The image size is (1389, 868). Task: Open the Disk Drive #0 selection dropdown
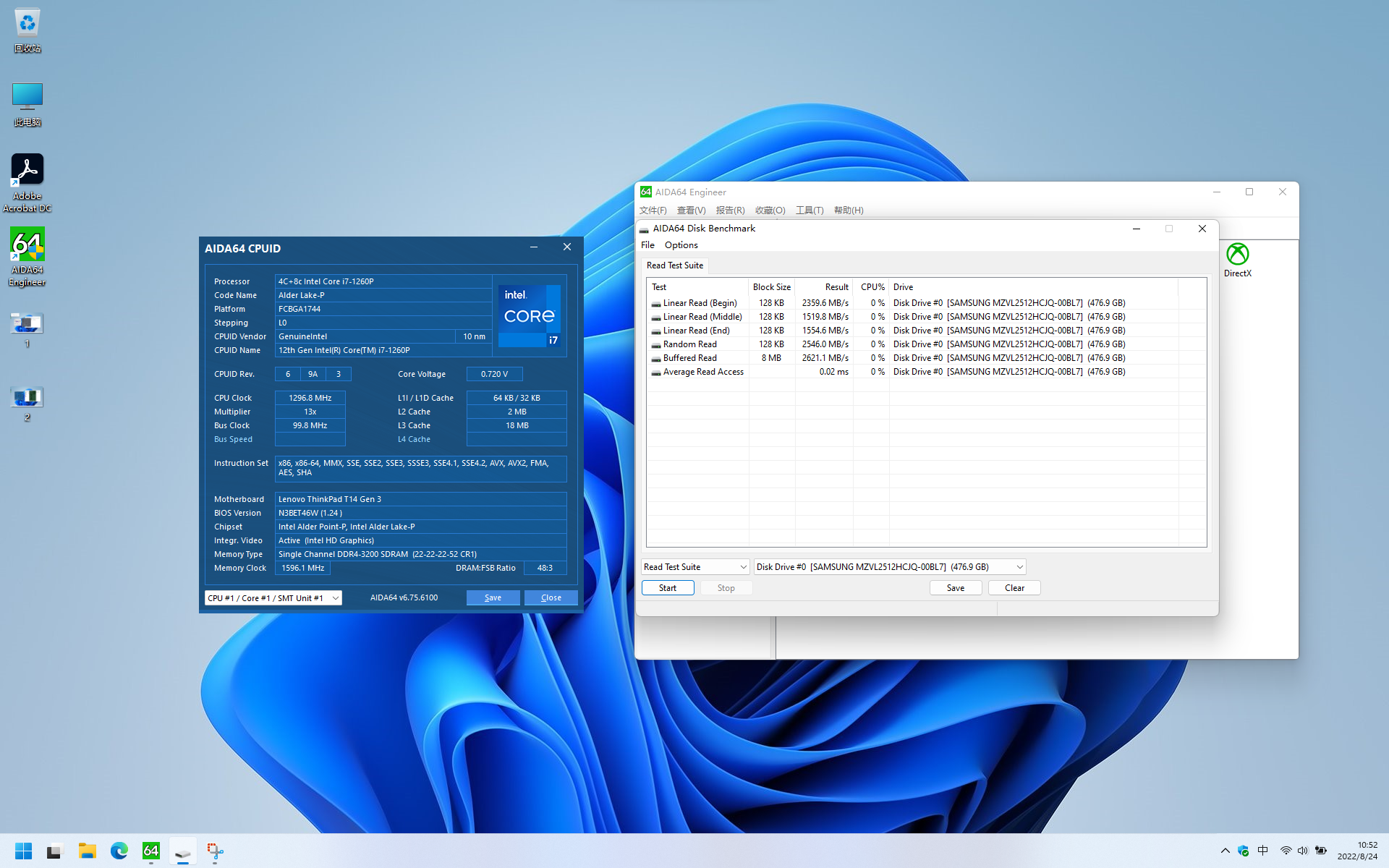point(890,567)
